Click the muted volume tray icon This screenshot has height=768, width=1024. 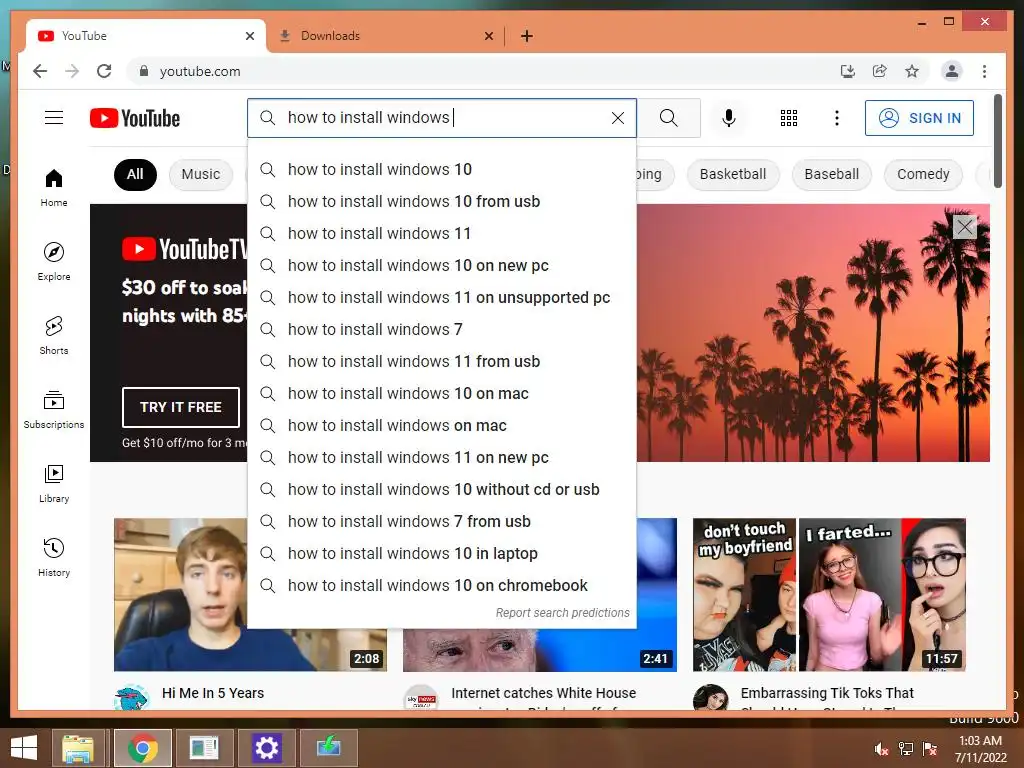click(x=881, y=749)
